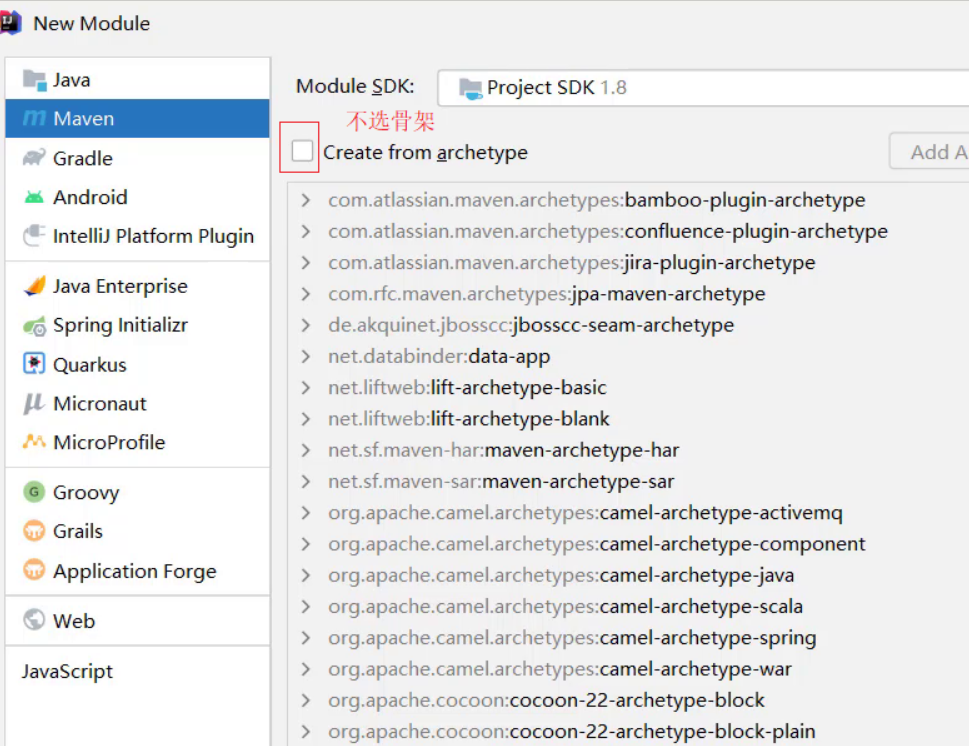969x746 pixels.
Task: Click the Module SDK label
Action: point(355,86)
